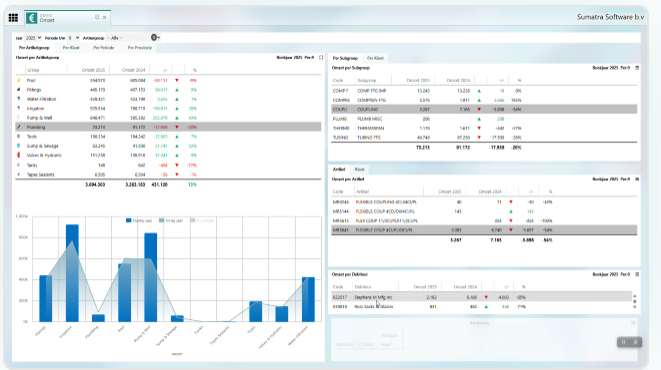
Task: Open Omzet per Artikel panel menu icon
Action: coord(637,179)
